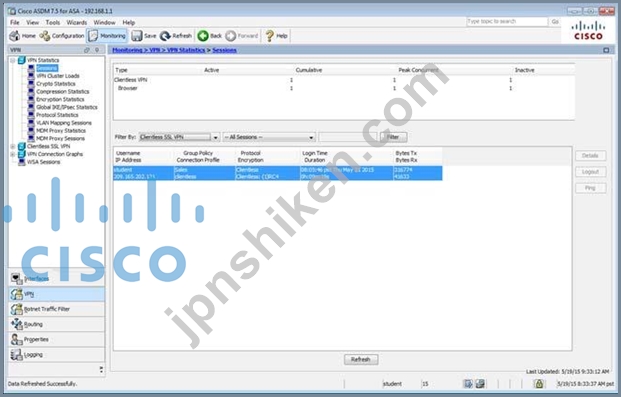Open the Configuration toolbar button
This screenshot has height=397, width=621.
61,36
